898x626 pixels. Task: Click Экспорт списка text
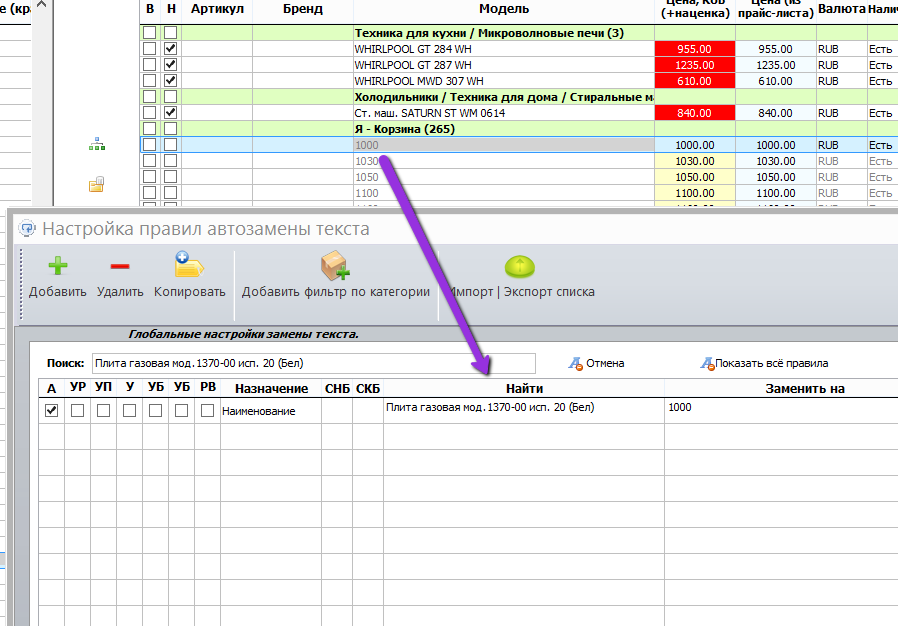click(x=549, y=292)
